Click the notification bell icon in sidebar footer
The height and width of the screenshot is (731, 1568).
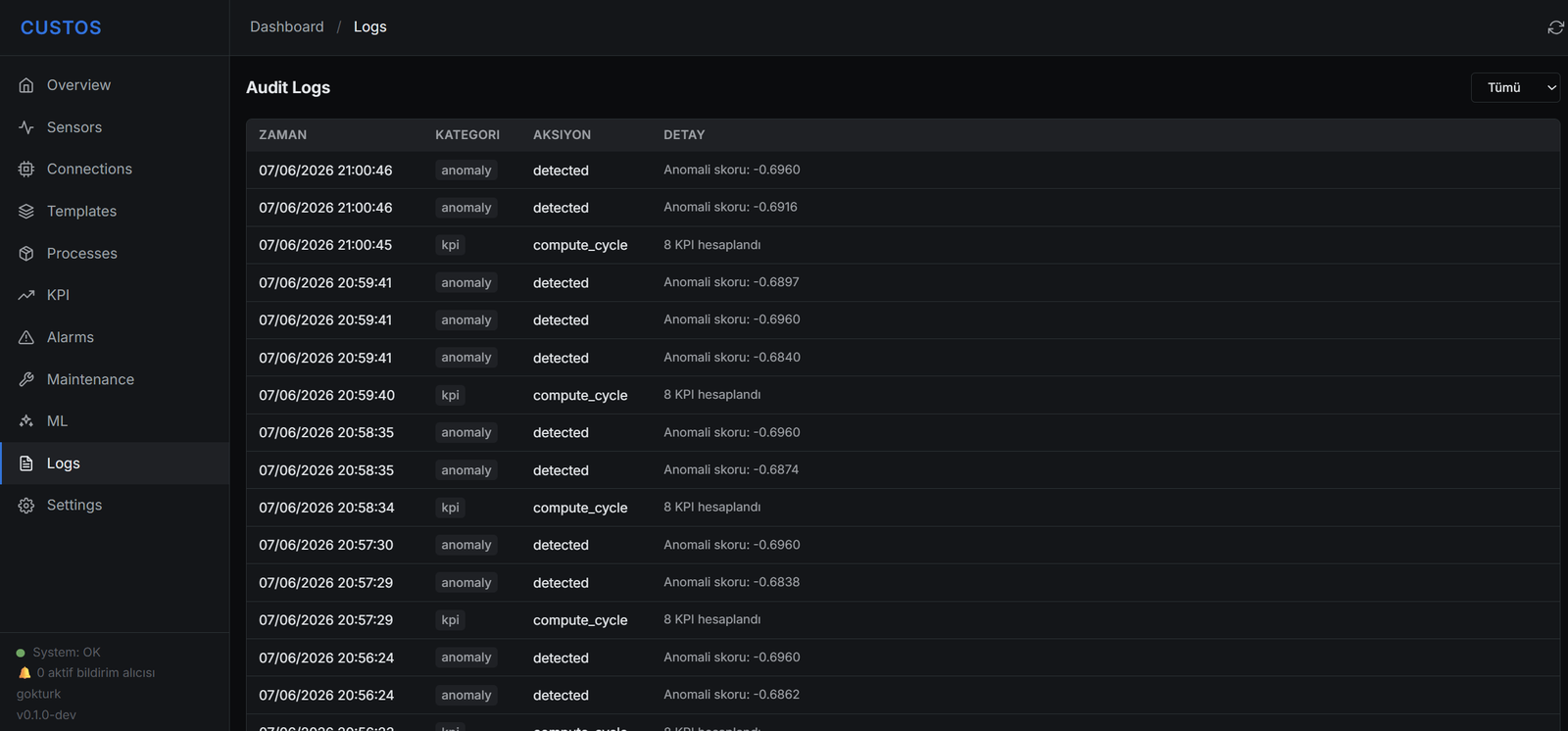[x=24, y=673]
